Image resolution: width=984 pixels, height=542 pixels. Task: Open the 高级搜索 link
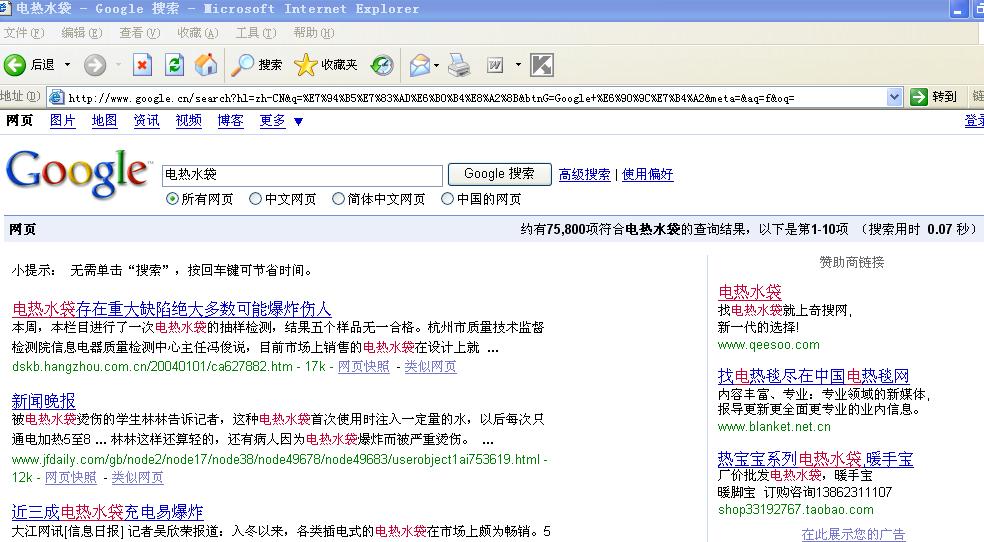[x=584, y=174]
